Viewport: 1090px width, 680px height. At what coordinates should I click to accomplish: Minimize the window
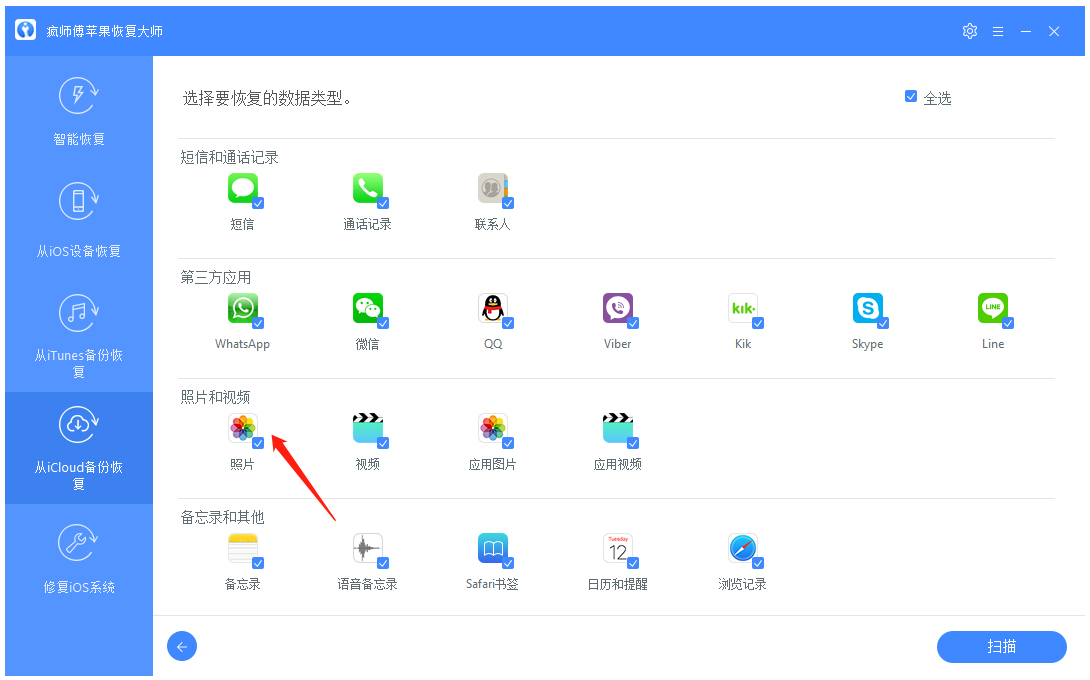point(1026,31)
